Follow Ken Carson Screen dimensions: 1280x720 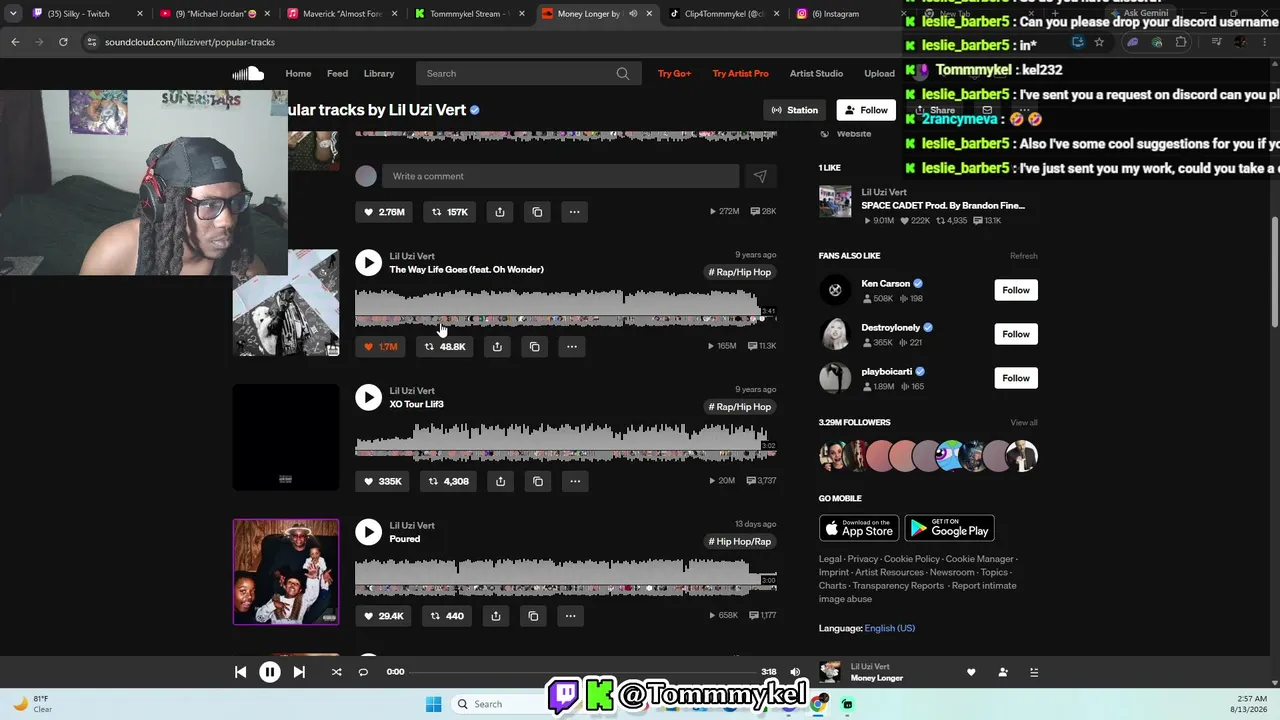pyautogui.click(x=1016, y=290)
